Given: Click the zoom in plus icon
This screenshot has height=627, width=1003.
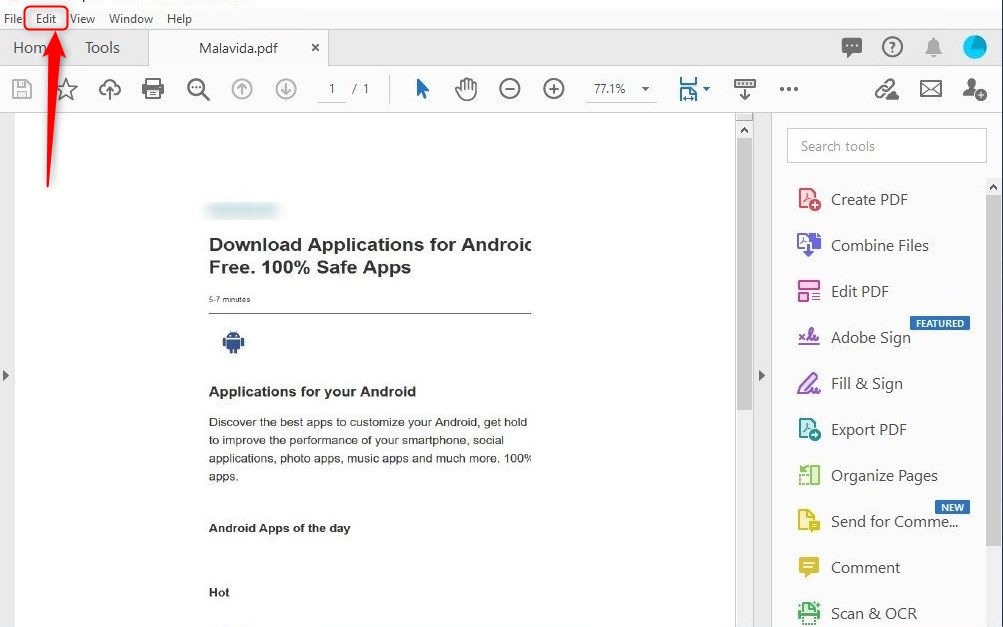Looking at the screenshot, I should pyautogui.click(x=554, y=89).
